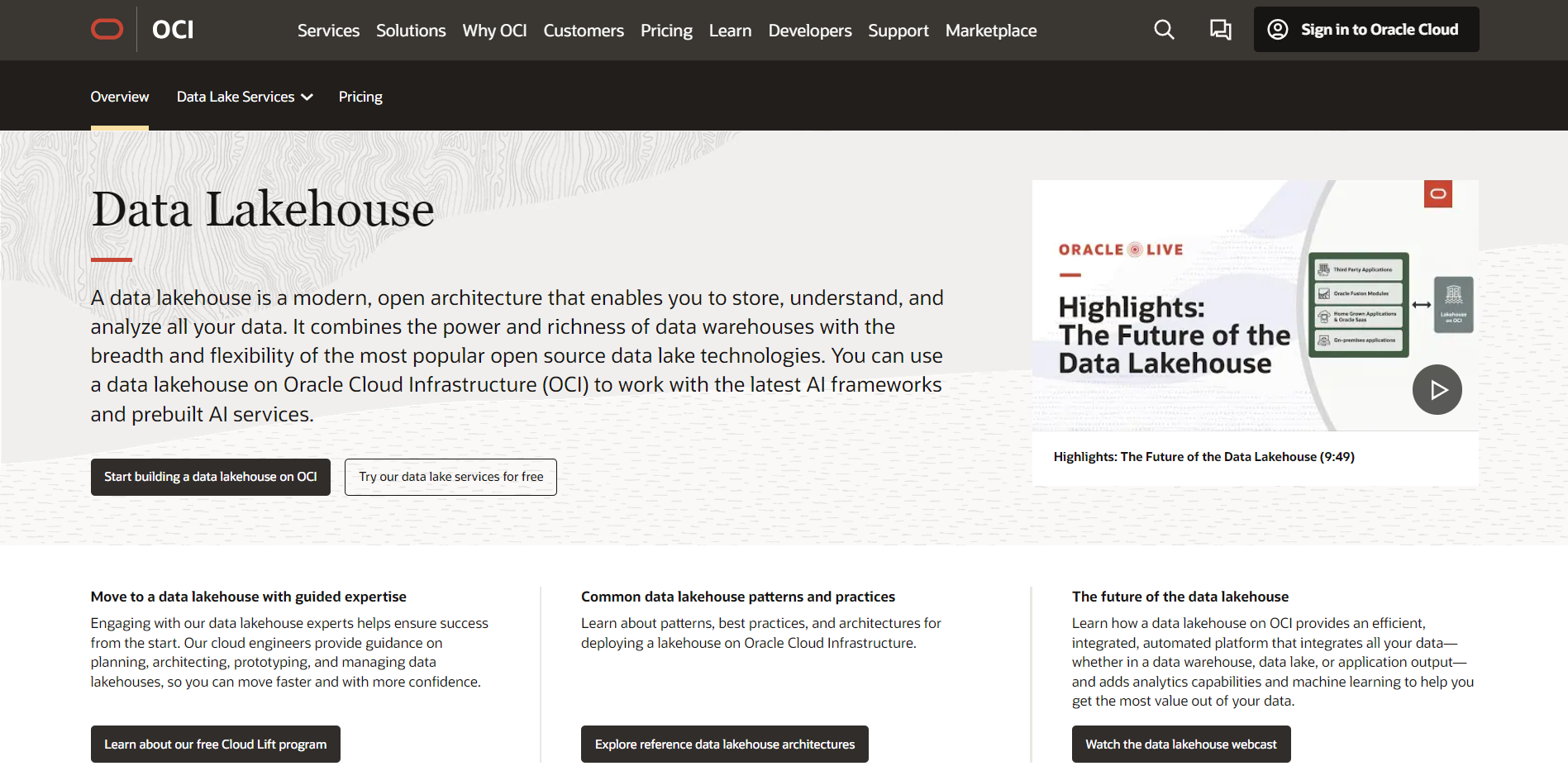Select the Overview tab

pos(120,97)
